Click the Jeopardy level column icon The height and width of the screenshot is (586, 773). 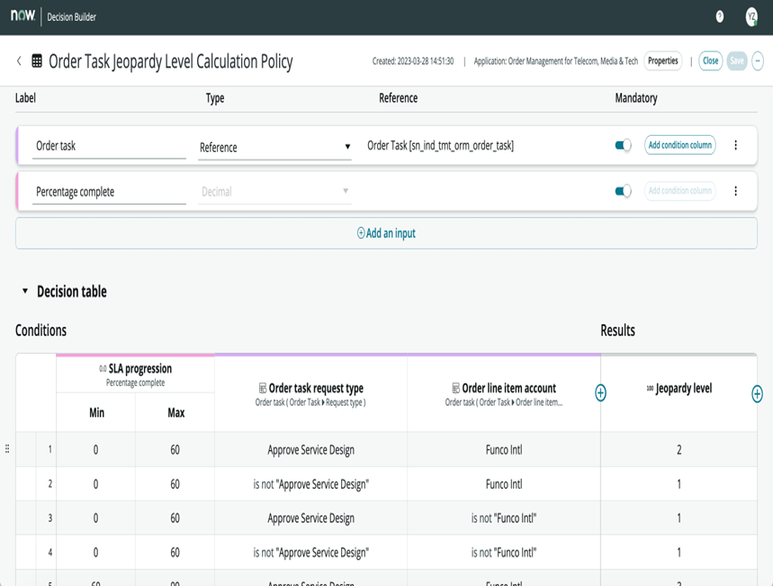point(650,388)
